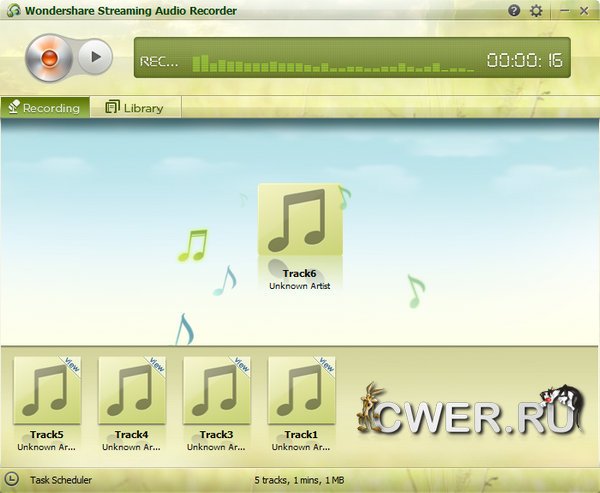Click the 00:00:16 recording timer

point(524,60)
